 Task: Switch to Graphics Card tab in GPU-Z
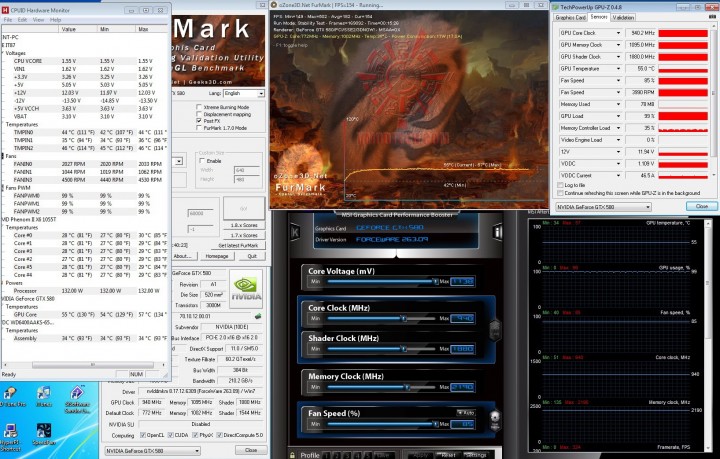click(x=570, y=17)
